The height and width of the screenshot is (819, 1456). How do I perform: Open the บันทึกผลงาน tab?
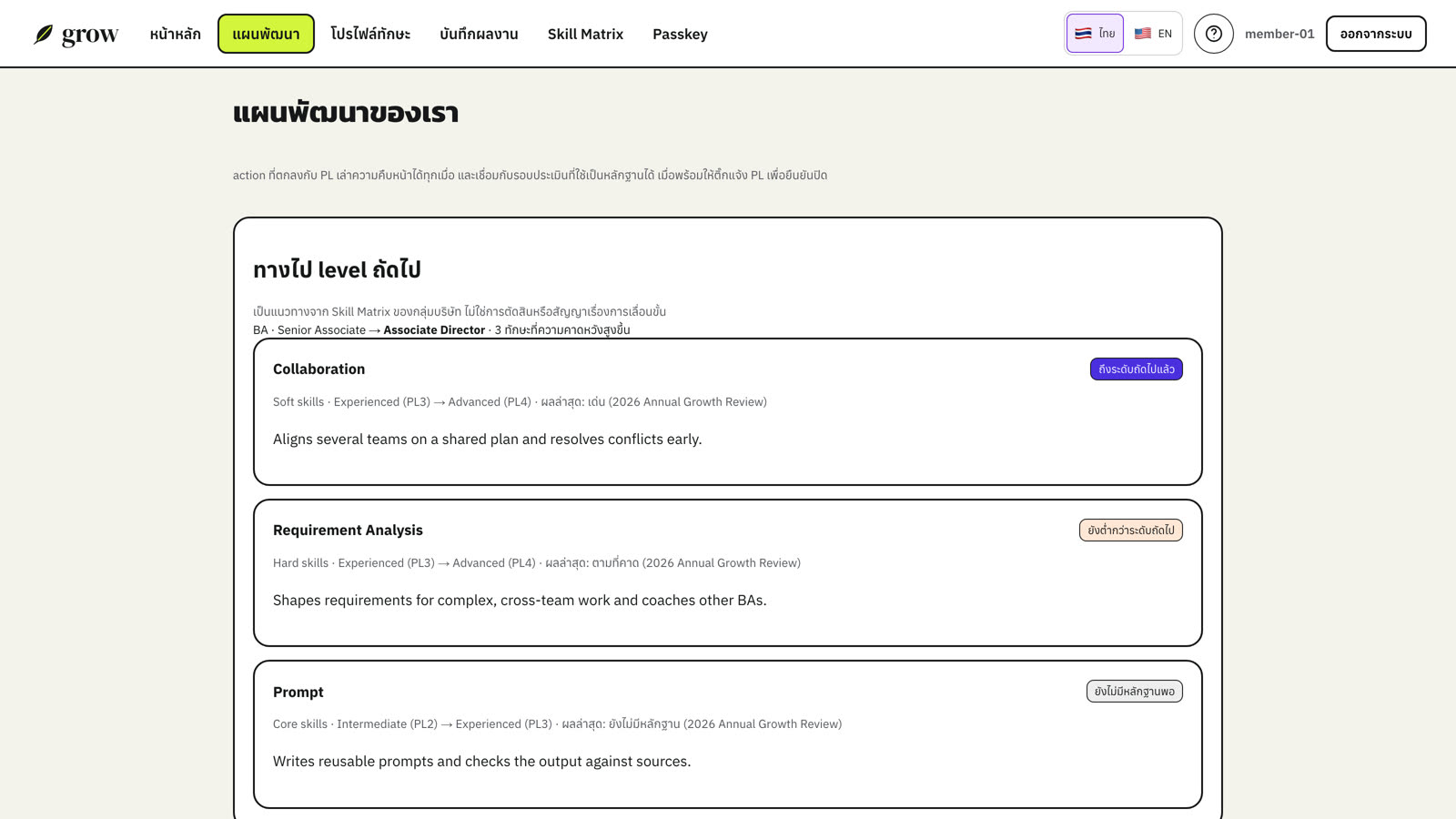tap(479, 34)
